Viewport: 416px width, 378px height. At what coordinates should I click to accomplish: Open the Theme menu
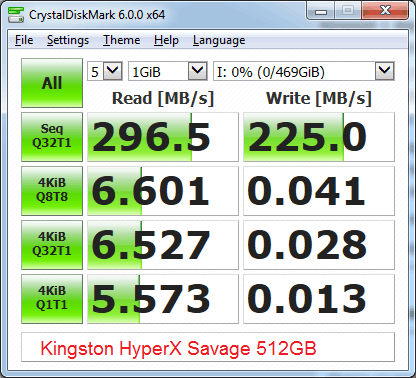coord(121,40)
